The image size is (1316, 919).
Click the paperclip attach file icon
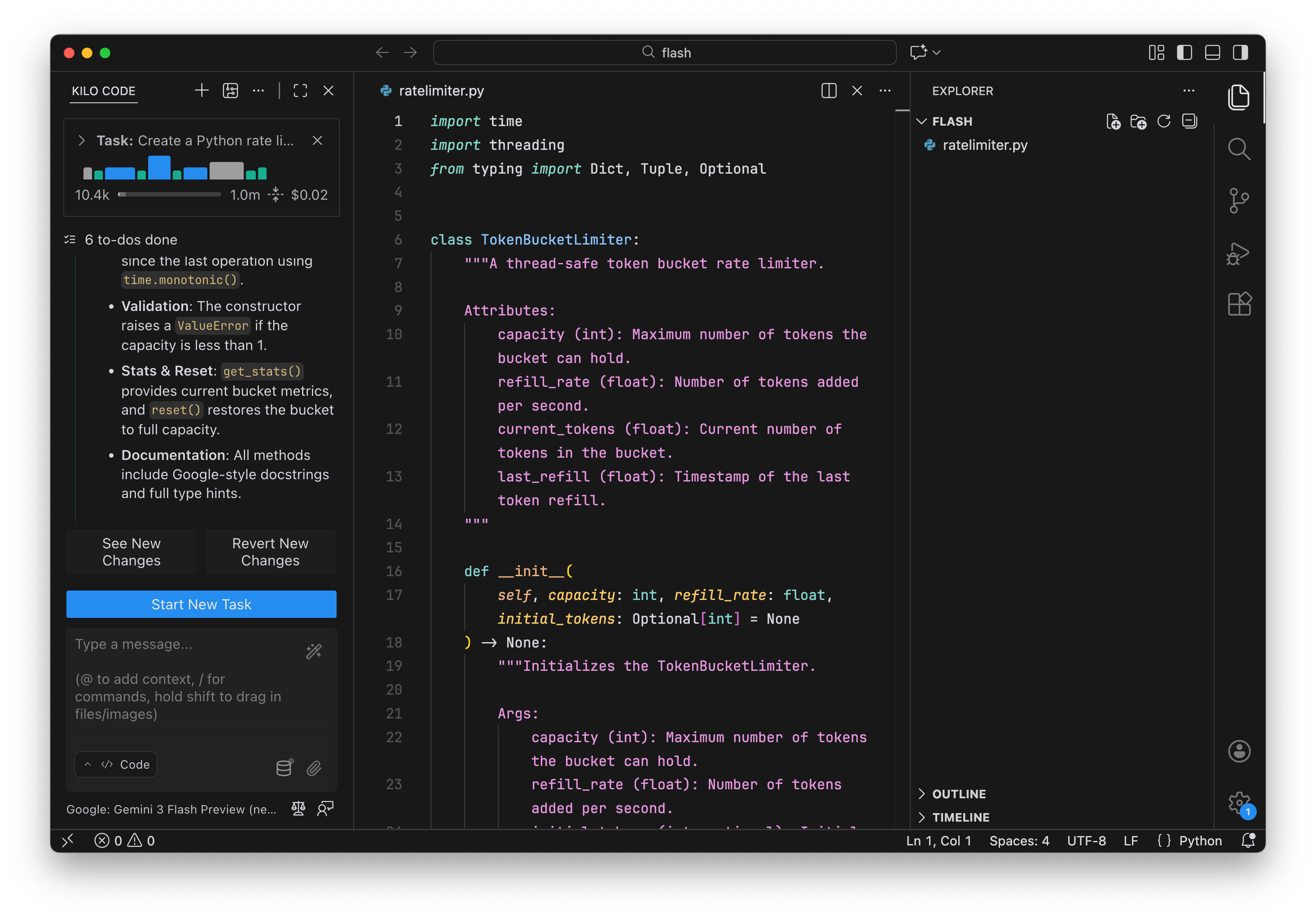coord(314,768)
